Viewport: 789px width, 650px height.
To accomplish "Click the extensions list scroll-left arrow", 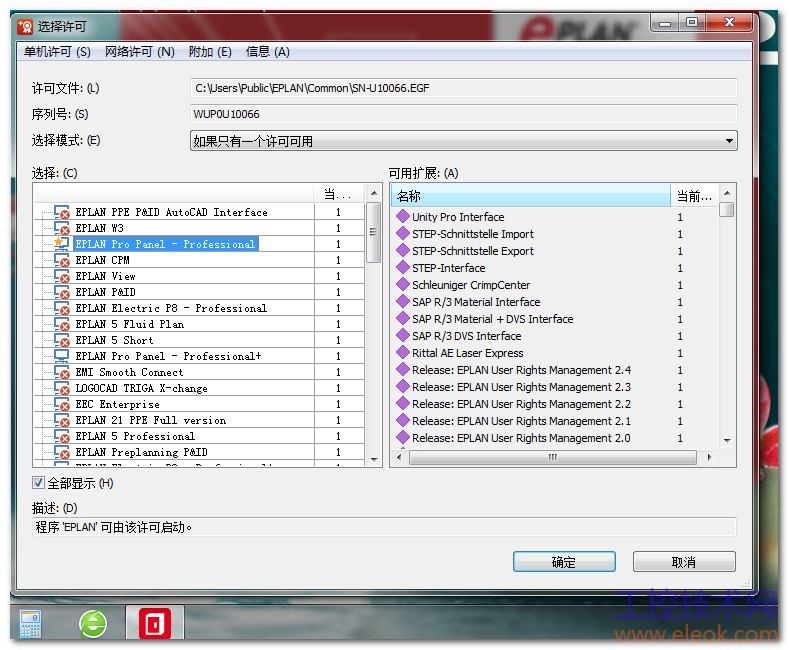I will pos(399,457).
